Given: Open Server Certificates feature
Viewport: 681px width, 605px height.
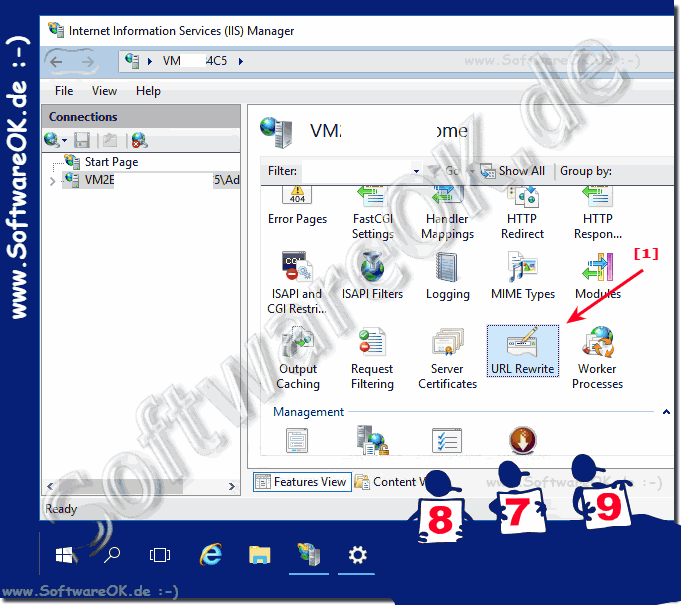Looking at the screenshot, I should 447,358.
